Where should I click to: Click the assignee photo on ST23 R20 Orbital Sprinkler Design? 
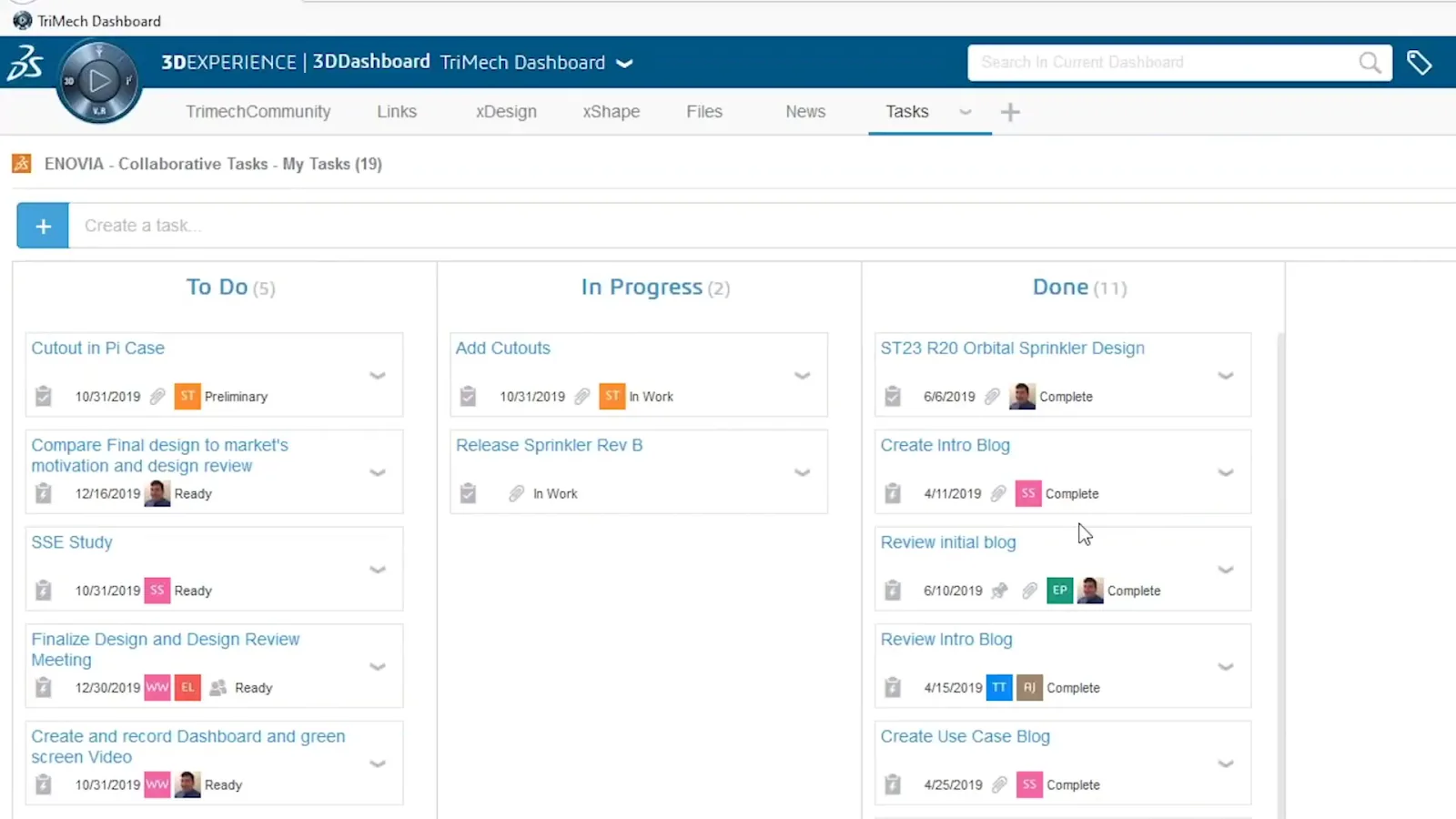coord(1022,396)
